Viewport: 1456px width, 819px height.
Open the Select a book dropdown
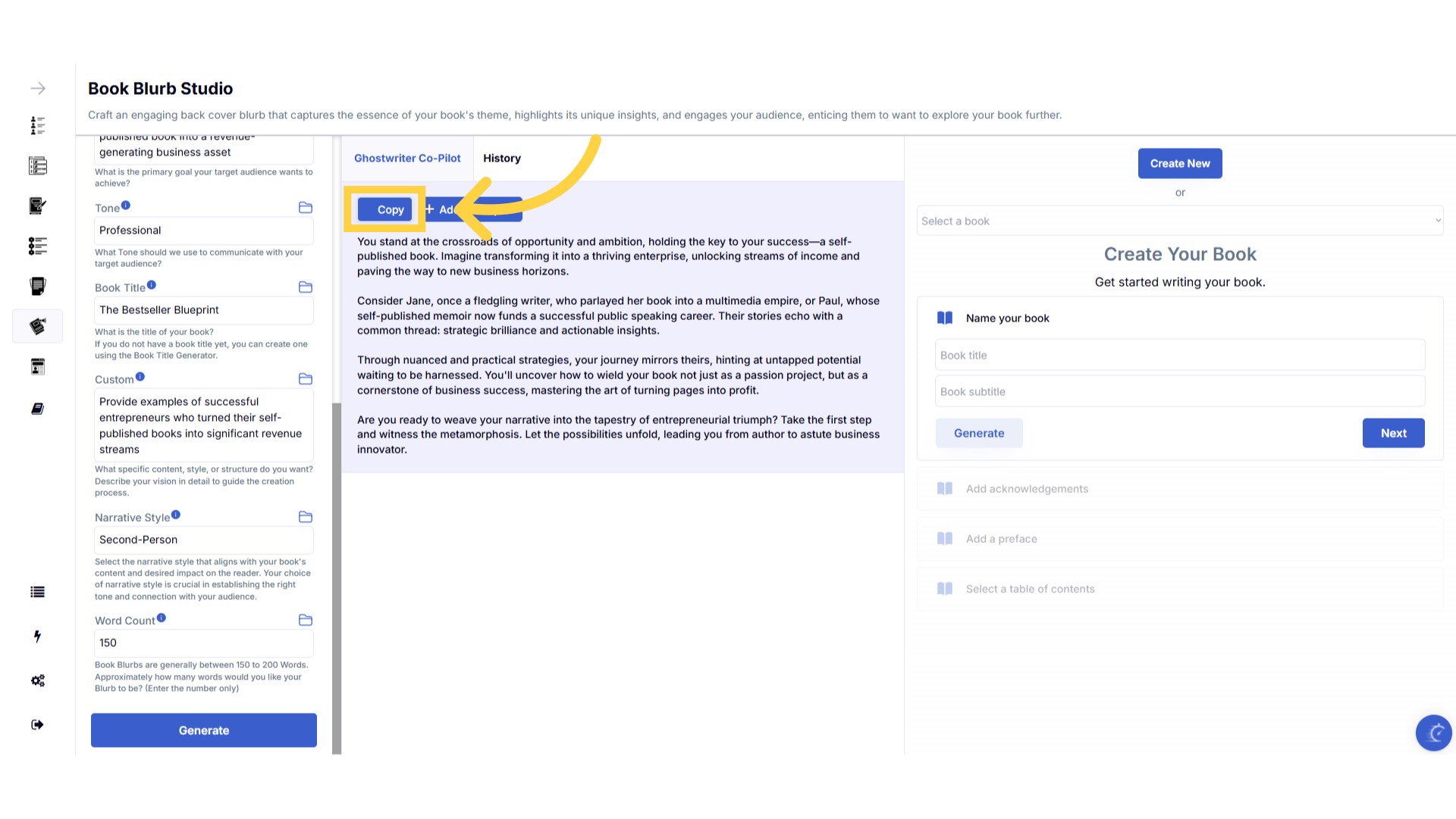coord(1179,221)
